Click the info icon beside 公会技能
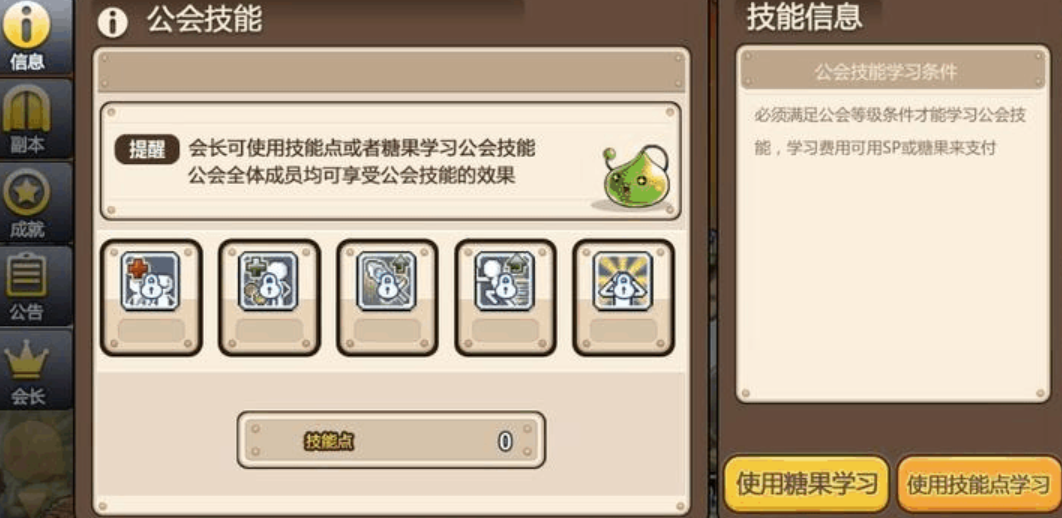 [112, 22]
